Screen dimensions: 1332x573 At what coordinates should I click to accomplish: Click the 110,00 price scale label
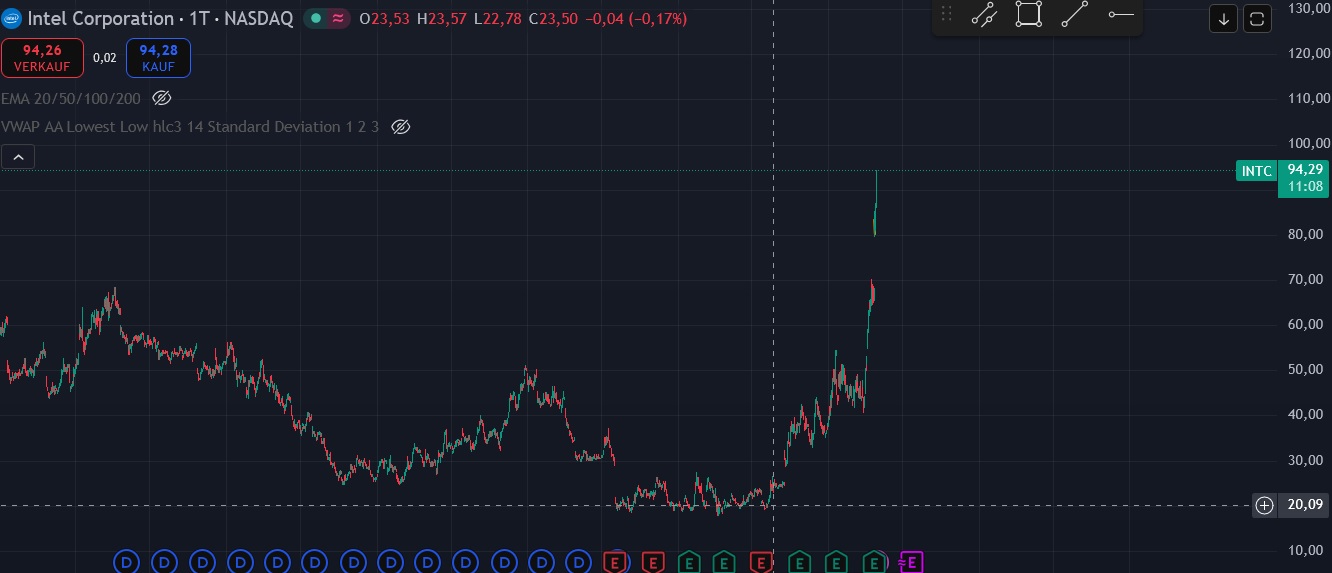point(1309,98)
